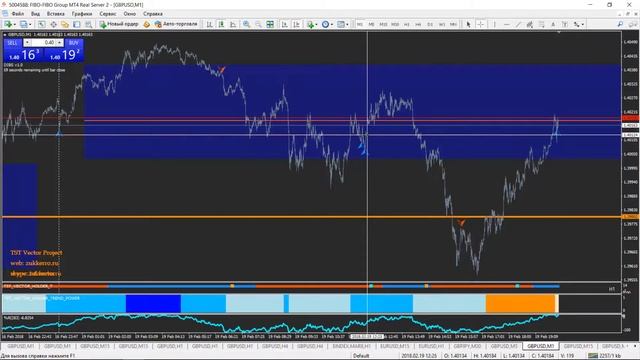Click the Новый ордер button
The image size is (640, 360).
tap(119, 24)
